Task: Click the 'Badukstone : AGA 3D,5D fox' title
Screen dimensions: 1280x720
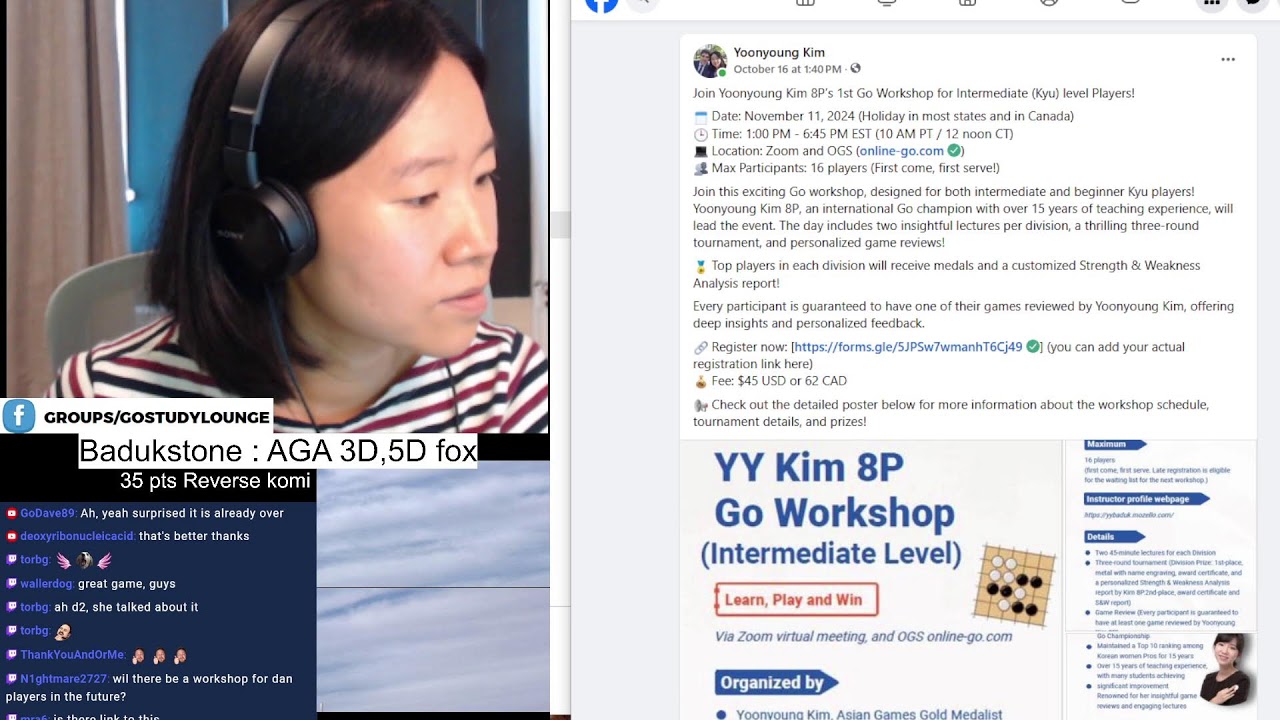Action: tap(278, 451)
